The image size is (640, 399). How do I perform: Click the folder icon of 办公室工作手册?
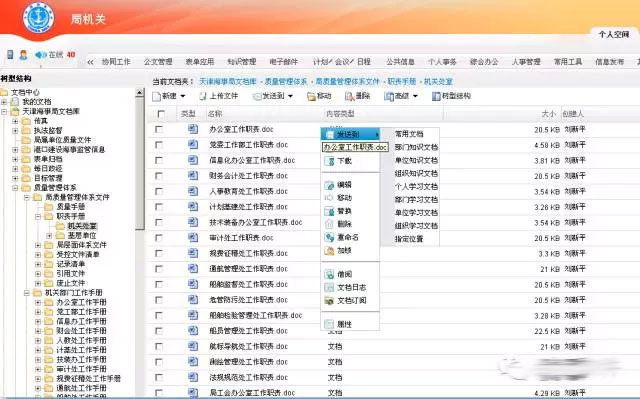(x=49, y=302)
